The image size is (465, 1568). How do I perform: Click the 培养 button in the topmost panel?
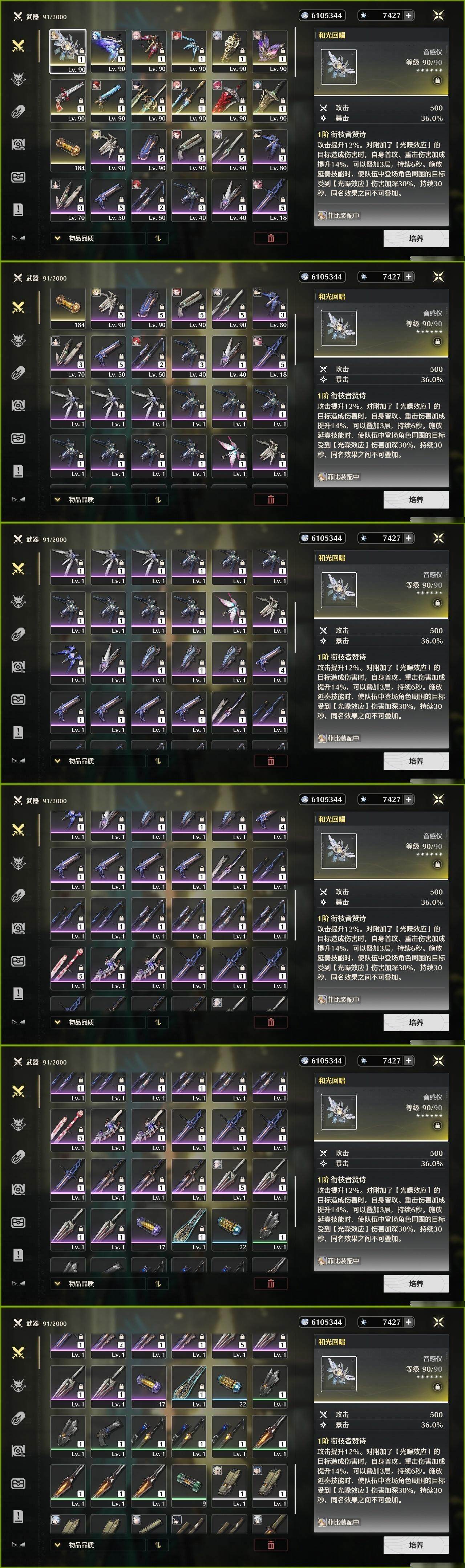click(x=416, y=238)
